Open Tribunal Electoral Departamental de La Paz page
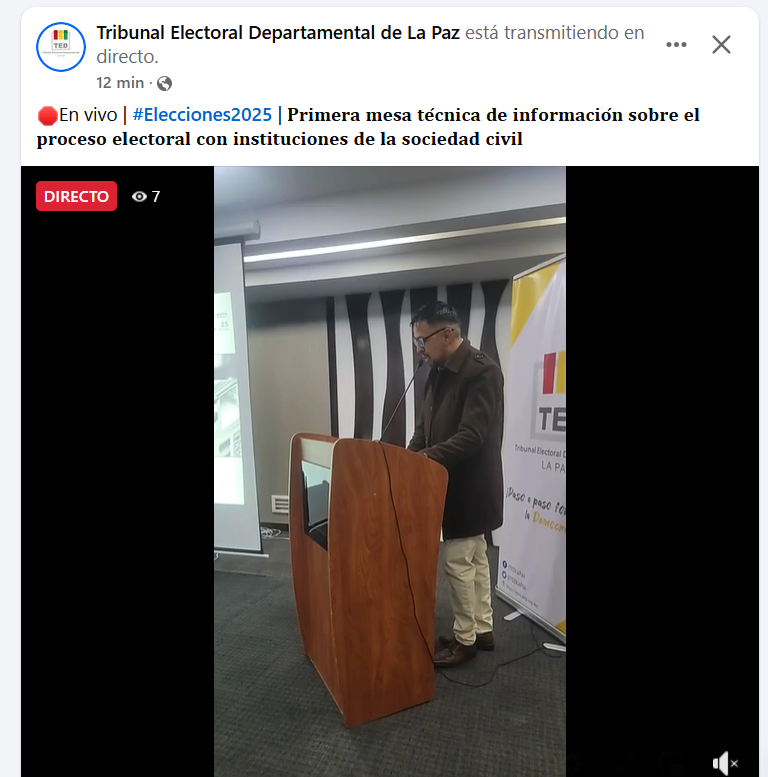Image resolution: width=768 pixels, height=777 pixels. pos(278,33)
